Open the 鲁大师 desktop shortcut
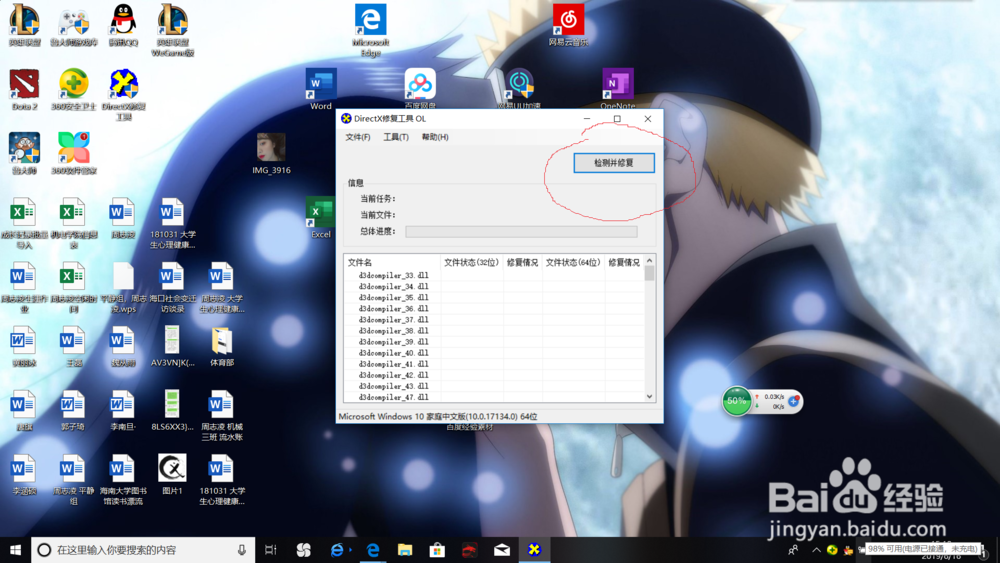Viewport: 1000px width, 563px height. 24,154
